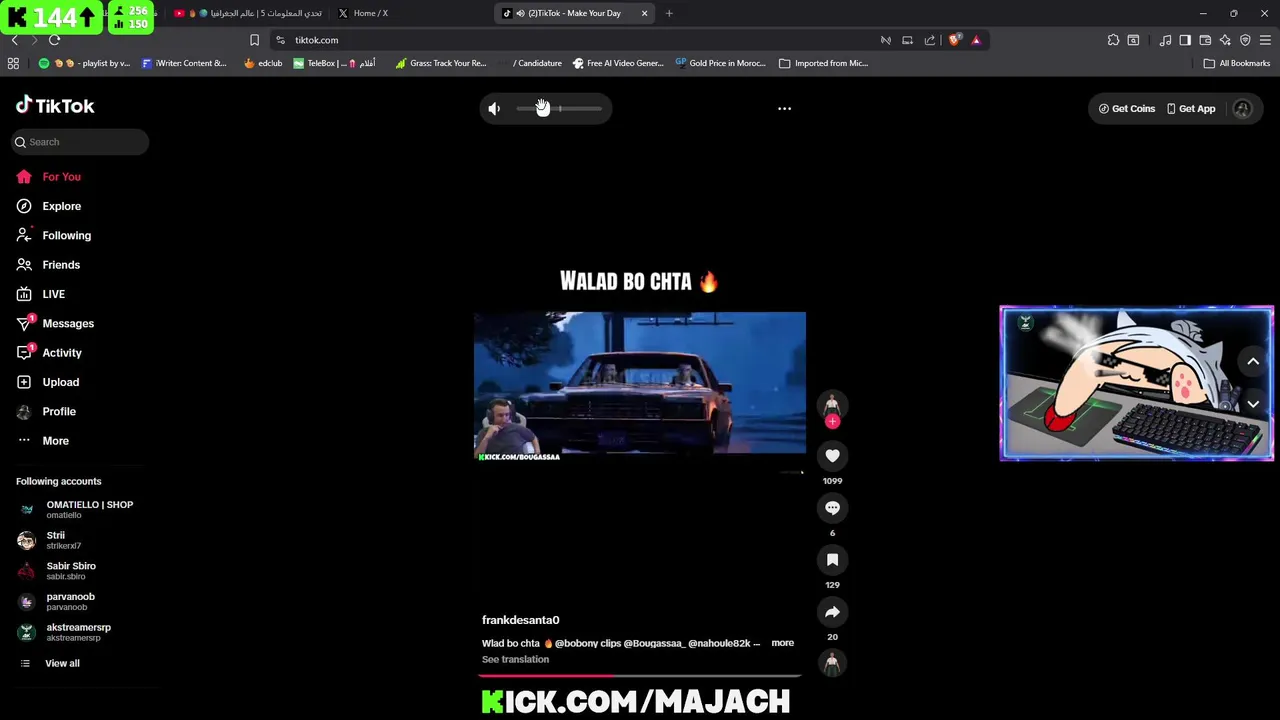Screen dimensions: 1280x720
Task: Open Brave Wallet icon
Action: (1205, 40)
